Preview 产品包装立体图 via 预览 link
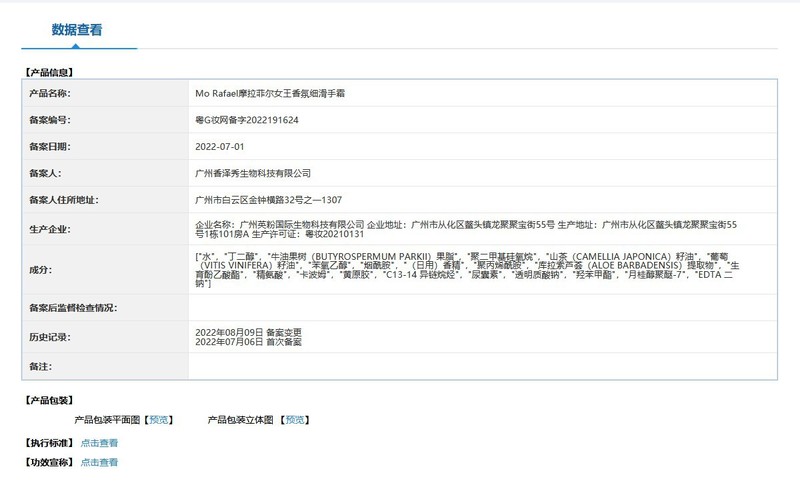Screen dimensions: 800x487 [294, 420]
